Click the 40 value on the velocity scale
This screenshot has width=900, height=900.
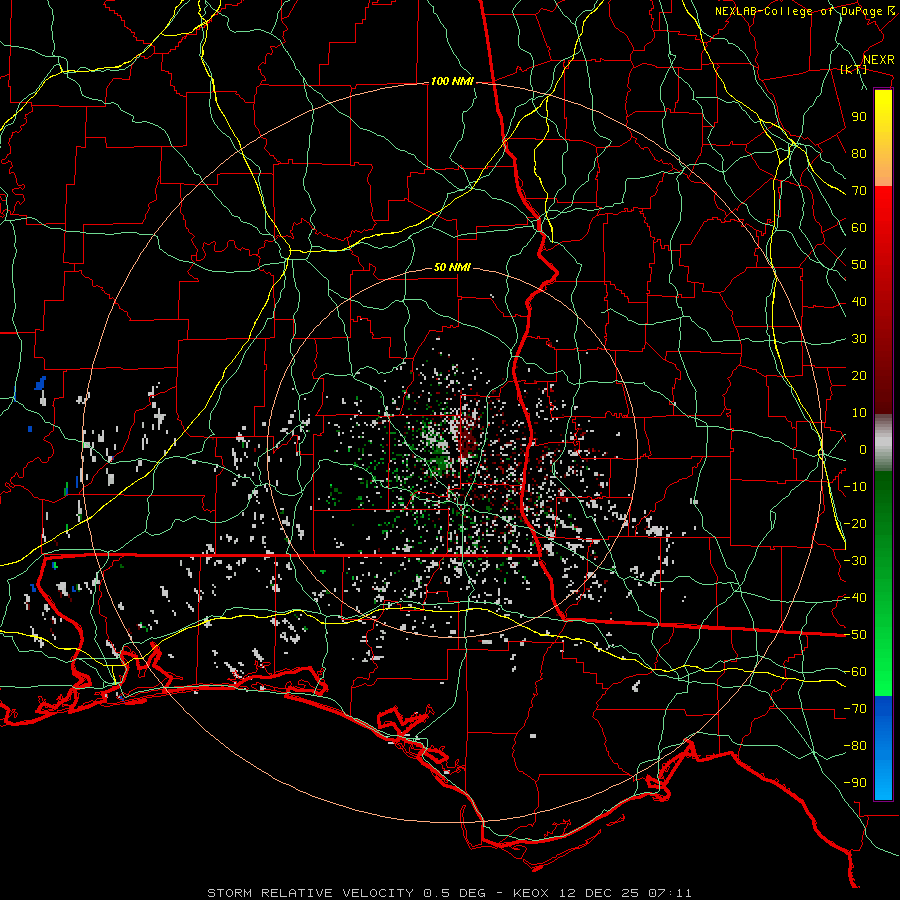859,302
